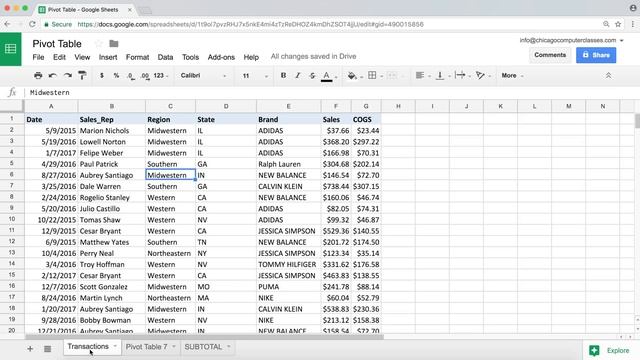
Task: Click the merge cells icon
Action: (x=392, y=76)
